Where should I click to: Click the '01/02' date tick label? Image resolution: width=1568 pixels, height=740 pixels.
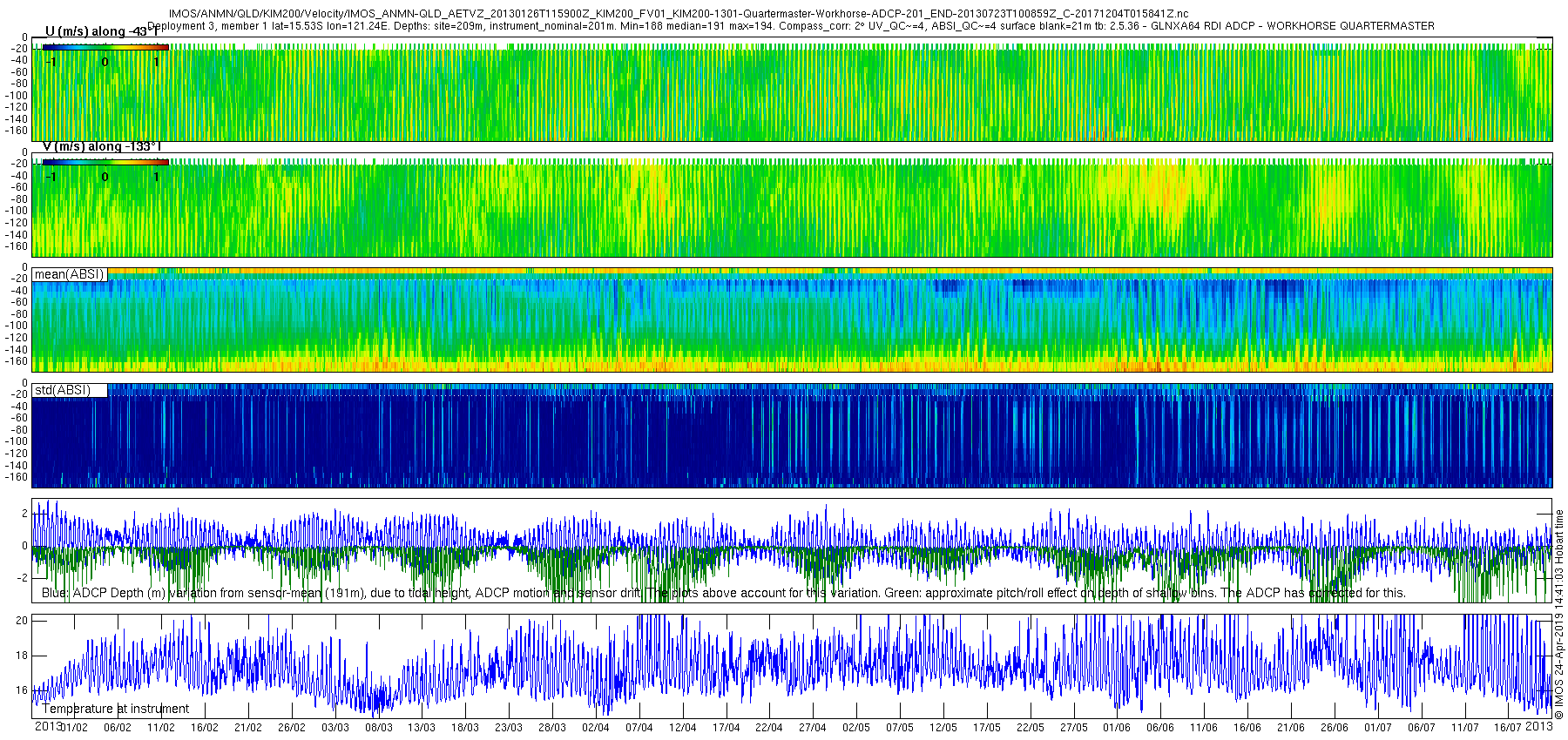pyautogui.click(x=74, y=728)
